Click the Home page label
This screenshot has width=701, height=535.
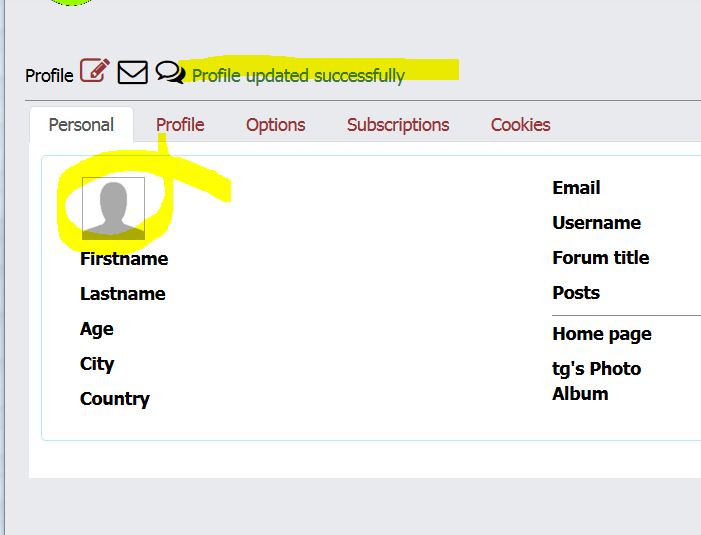[x=601, y=334]
